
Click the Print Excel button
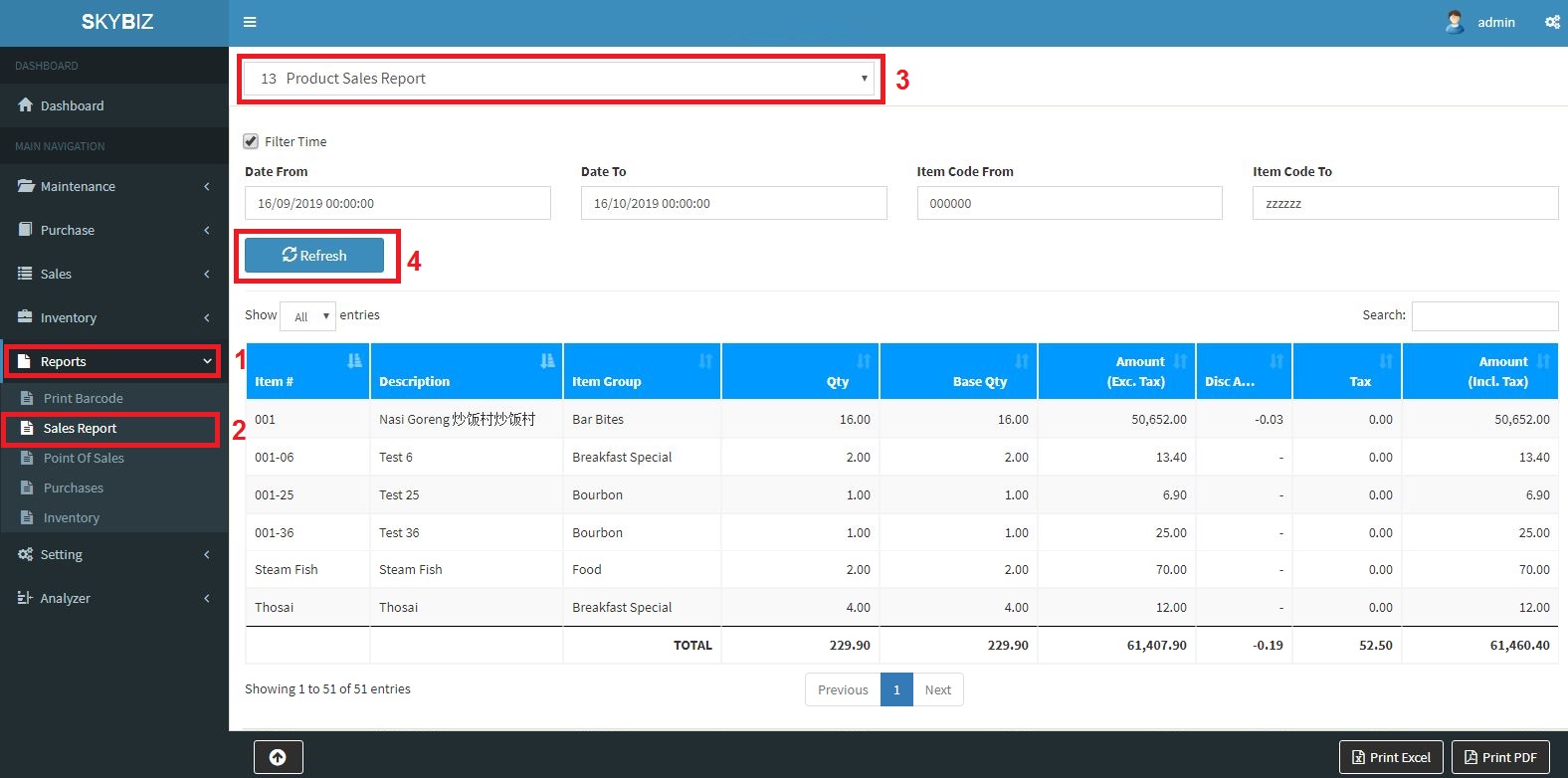pos(1391,757)
